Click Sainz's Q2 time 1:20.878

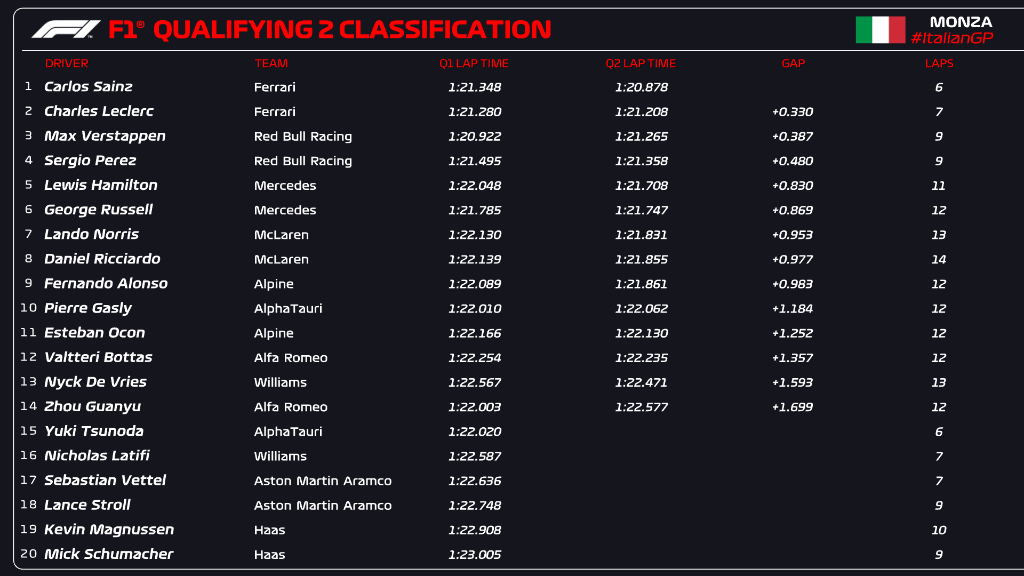(x=641, y=87)
